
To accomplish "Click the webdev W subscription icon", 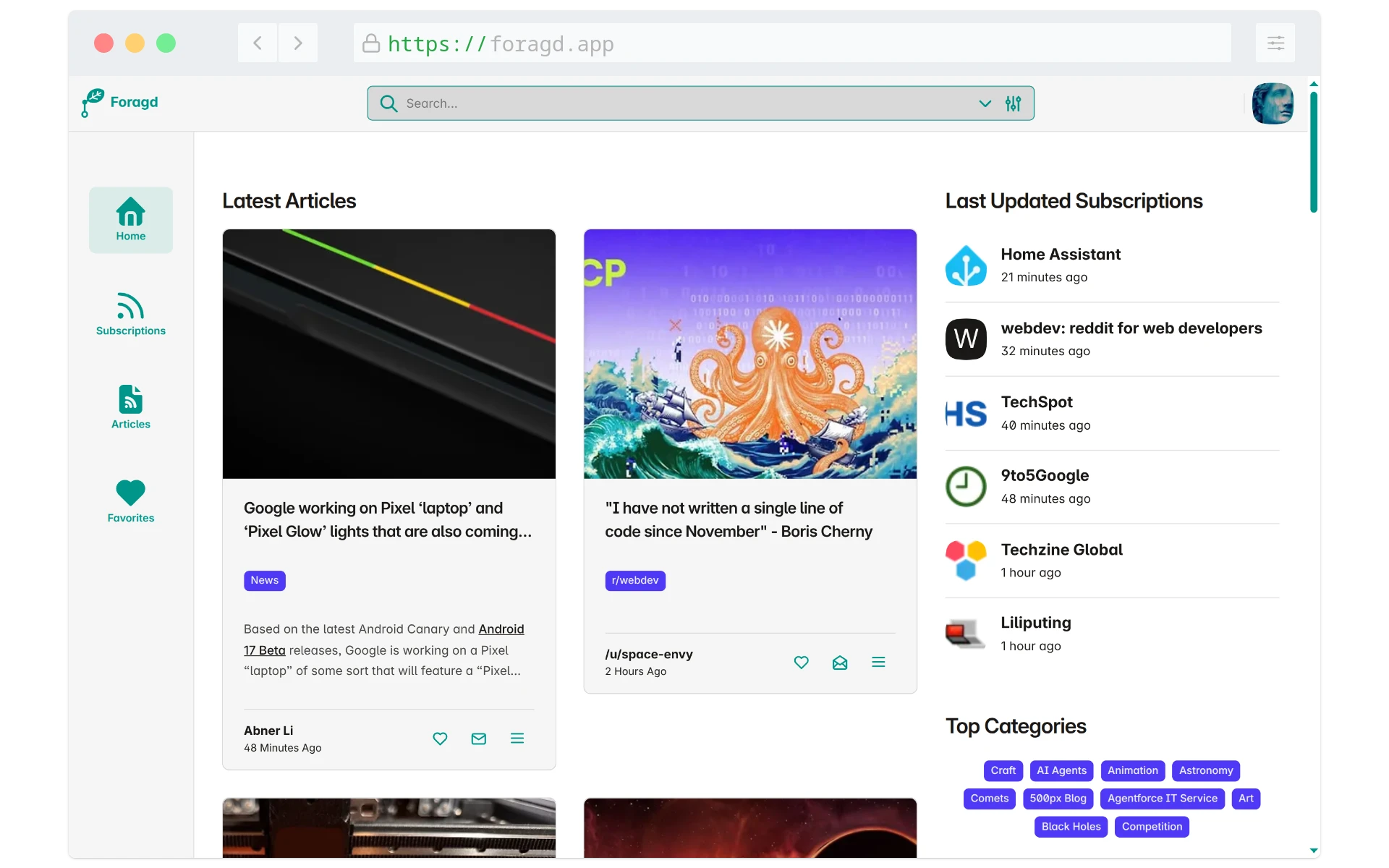I will point(966,339).
